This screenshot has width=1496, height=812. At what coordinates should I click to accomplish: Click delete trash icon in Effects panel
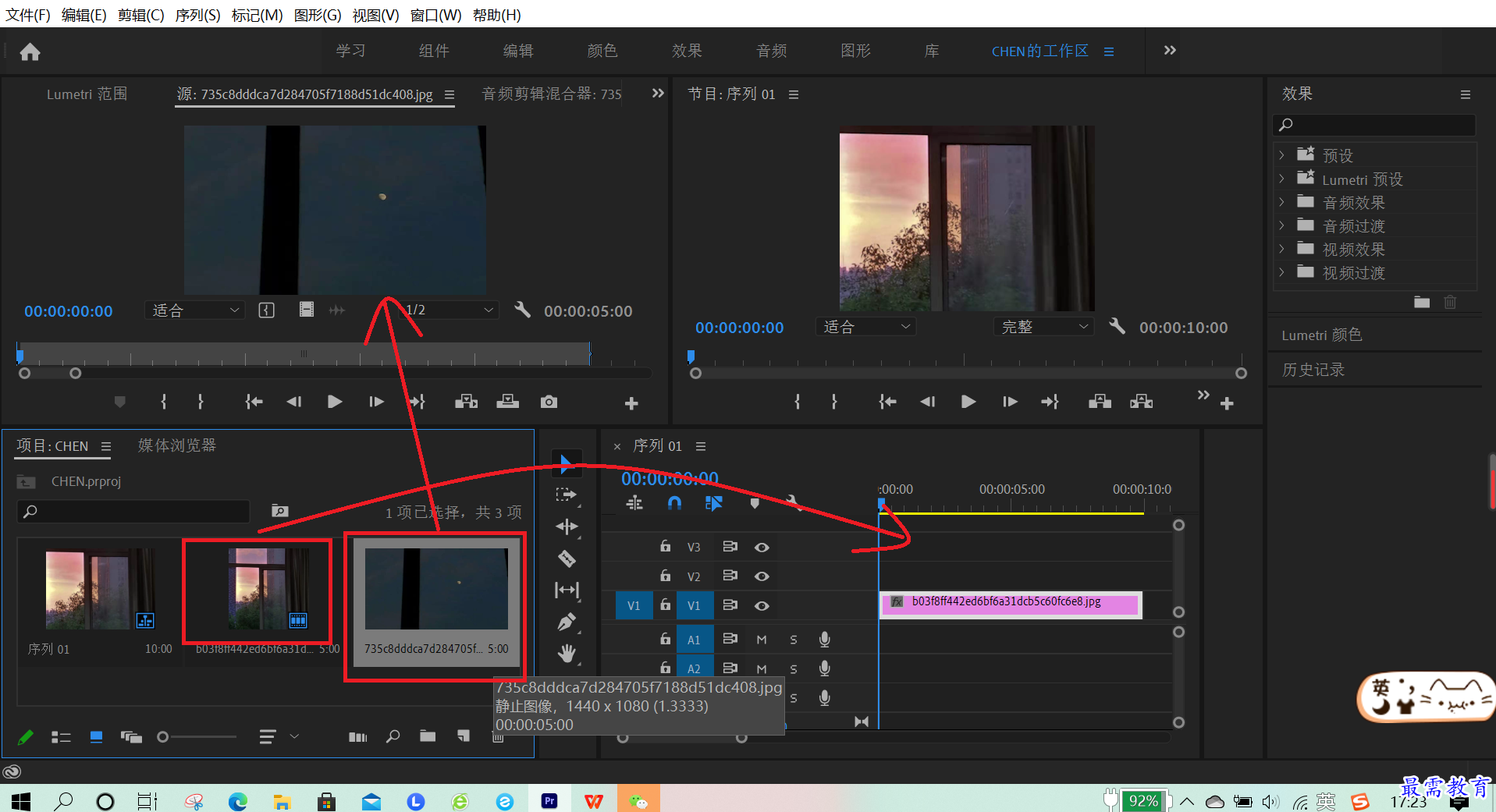pyautogui.click(x=1450, y=302)
